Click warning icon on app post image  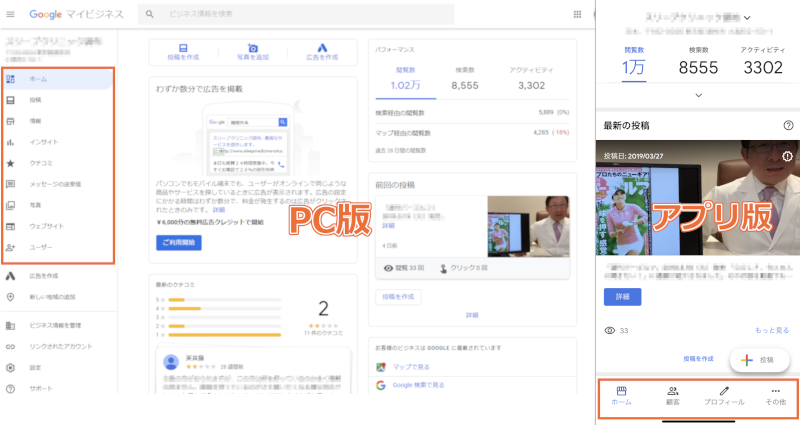coord(787,156)
